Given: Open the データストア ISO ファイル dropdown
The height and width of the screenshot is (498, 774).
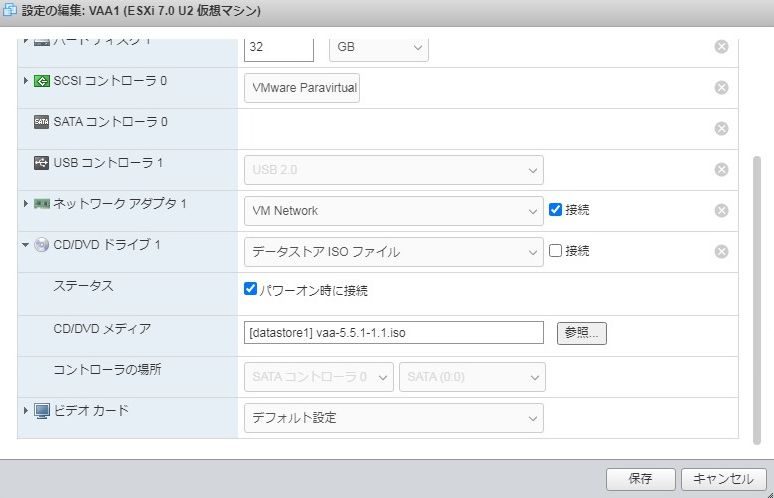Looking at the screenshot, I should [x=393, y=252].
